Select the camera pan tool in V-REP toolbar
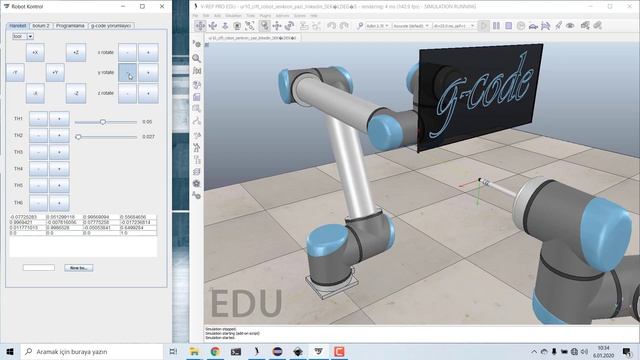640x360 pixels. pos(200,26)
